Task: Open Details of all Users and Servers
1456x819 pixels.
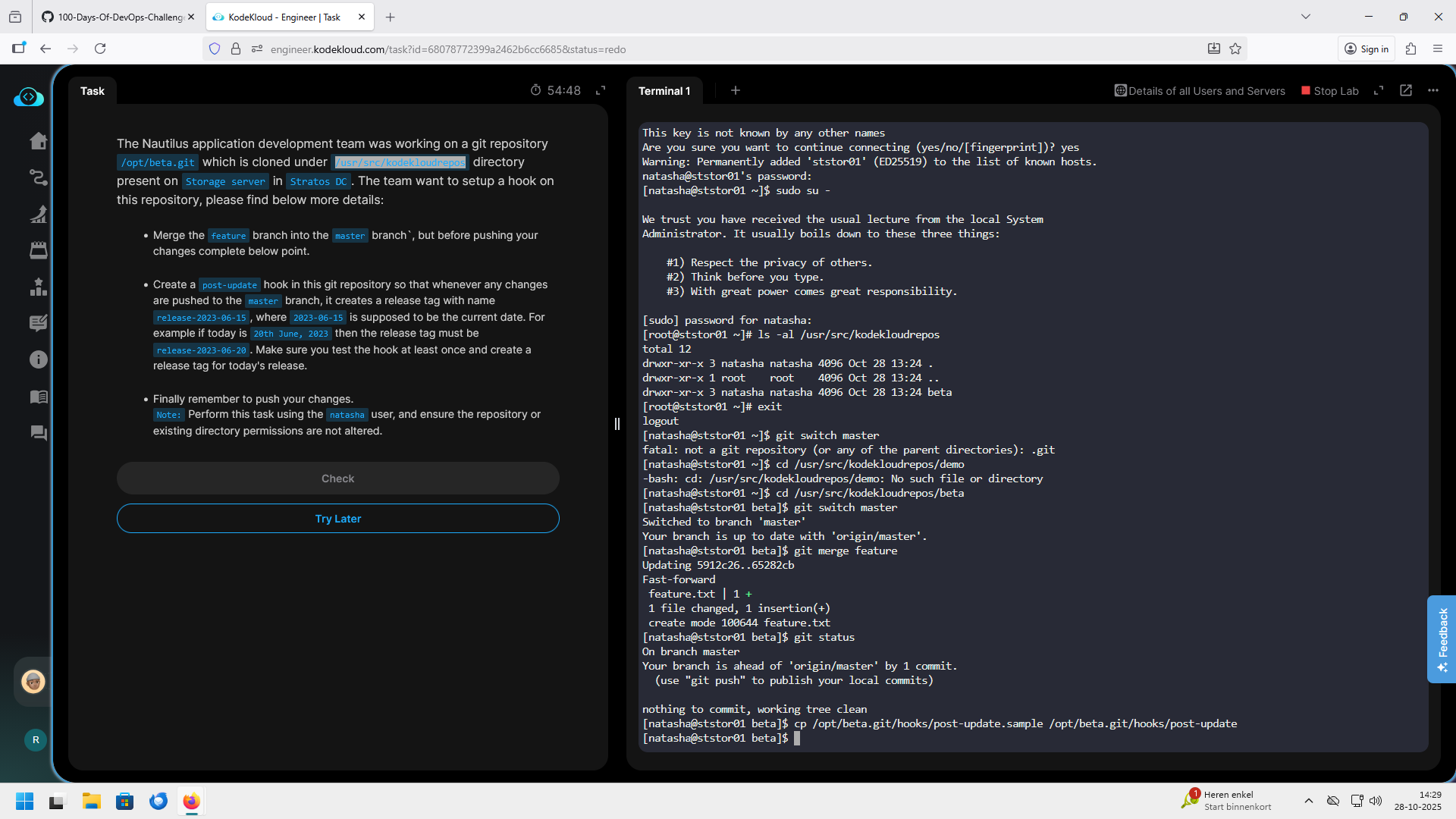Action: click(x=1200, y=91)
